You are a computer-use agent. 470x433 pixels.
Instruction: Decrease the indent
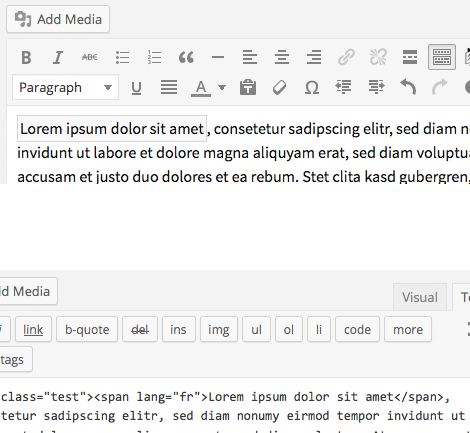pos(343,88)
